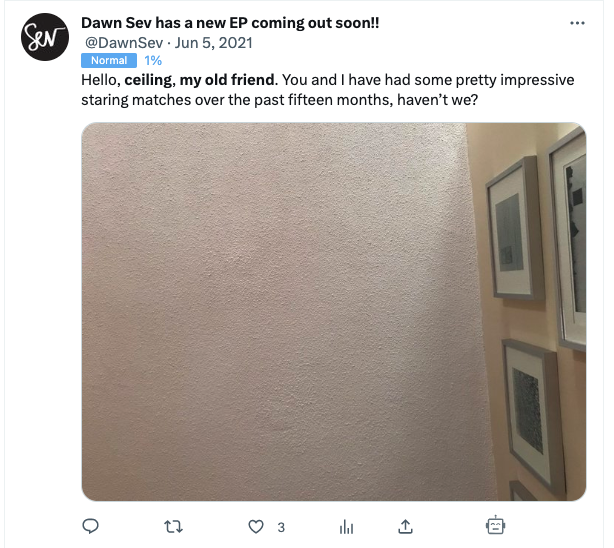
Task: Click the like count number 3
Action: coord(281,527)
